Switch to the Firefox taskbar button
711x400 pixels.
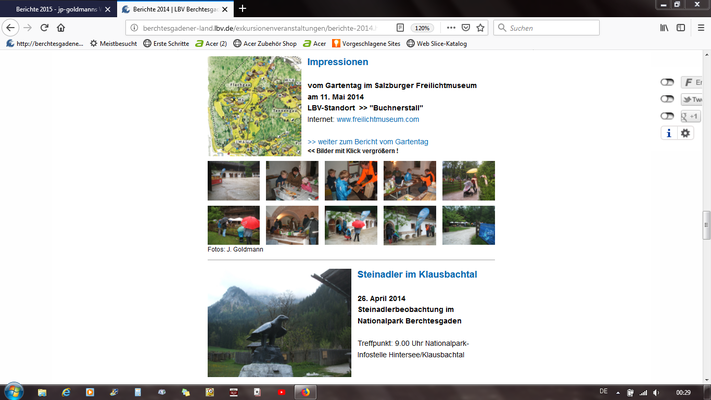click(x=305, y=392)
